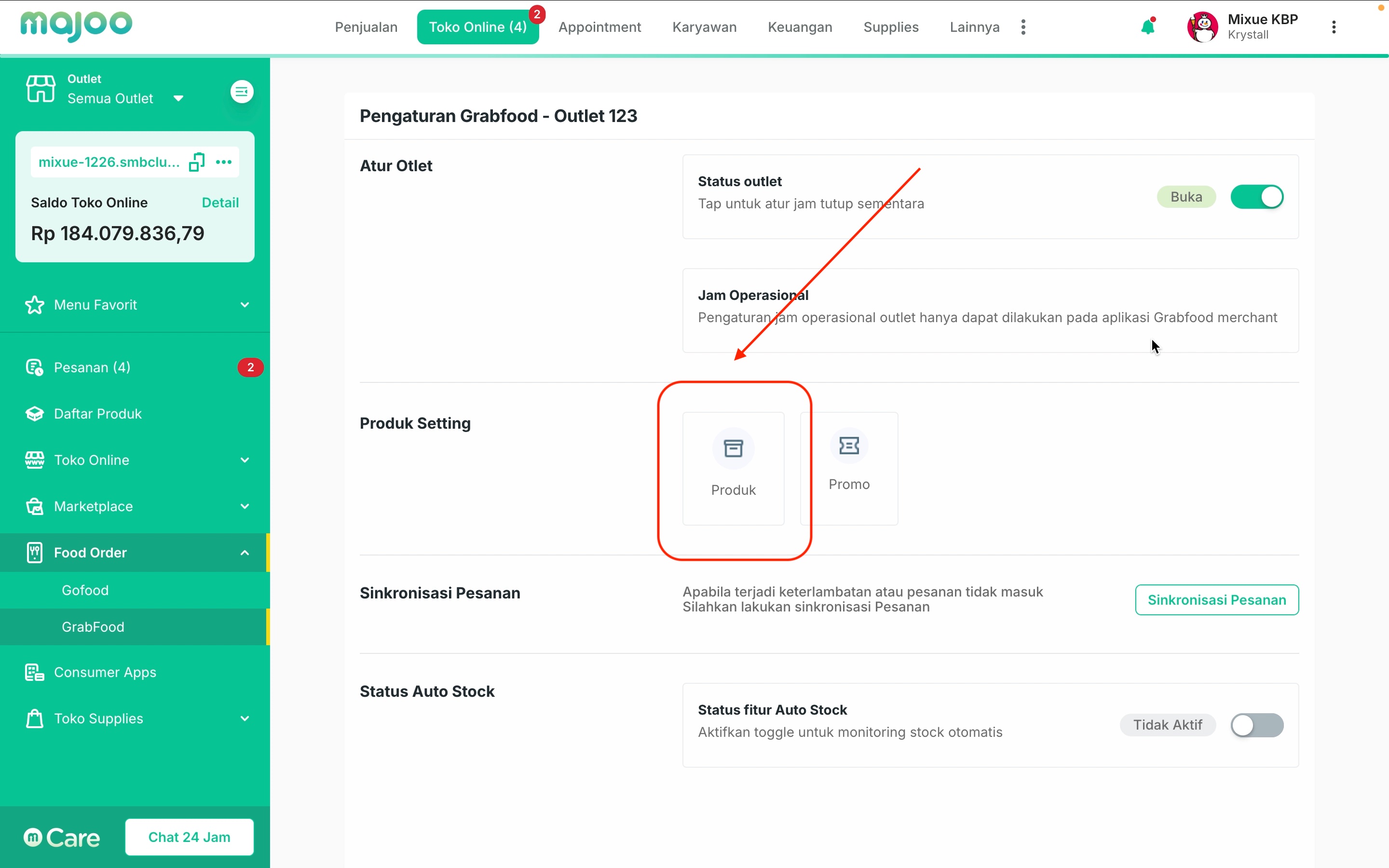1389x868 pixels.
Task: Expand the Marketplace section
Action: (x=245, y=506)
